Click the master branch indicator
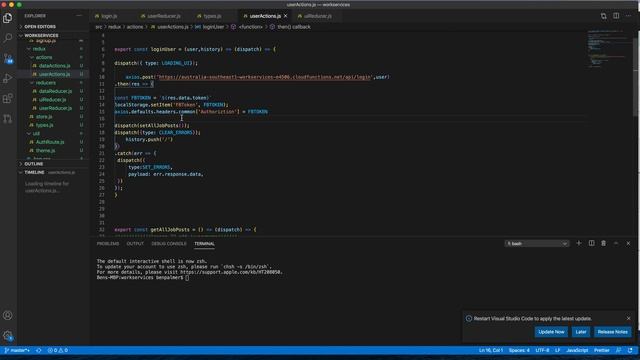 click(17, 350)
